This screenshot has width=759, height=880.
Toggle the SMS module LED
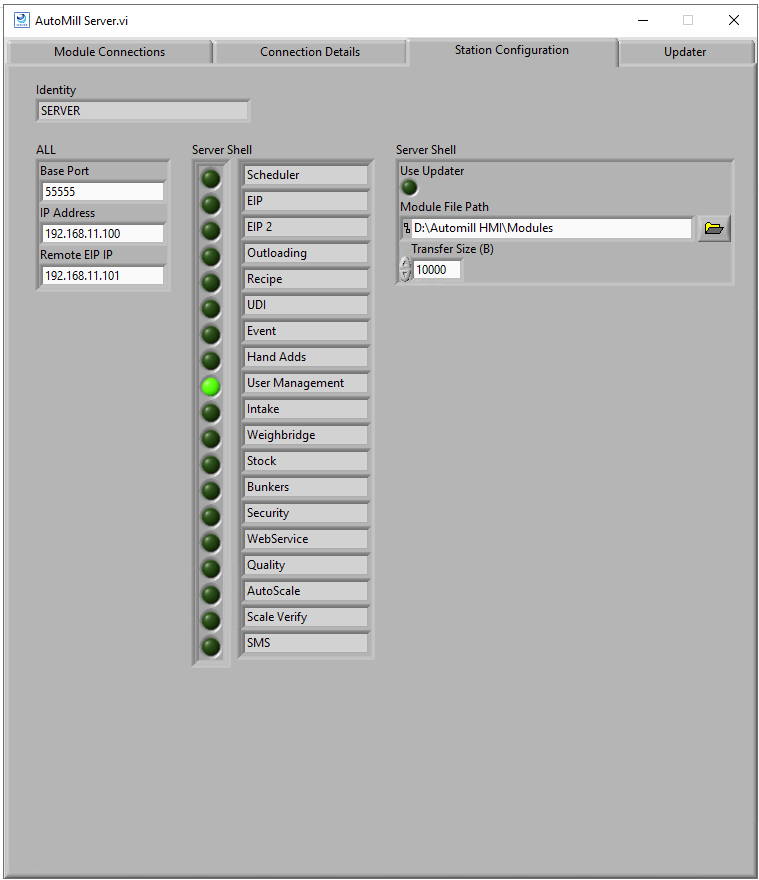tap(211, 647)
